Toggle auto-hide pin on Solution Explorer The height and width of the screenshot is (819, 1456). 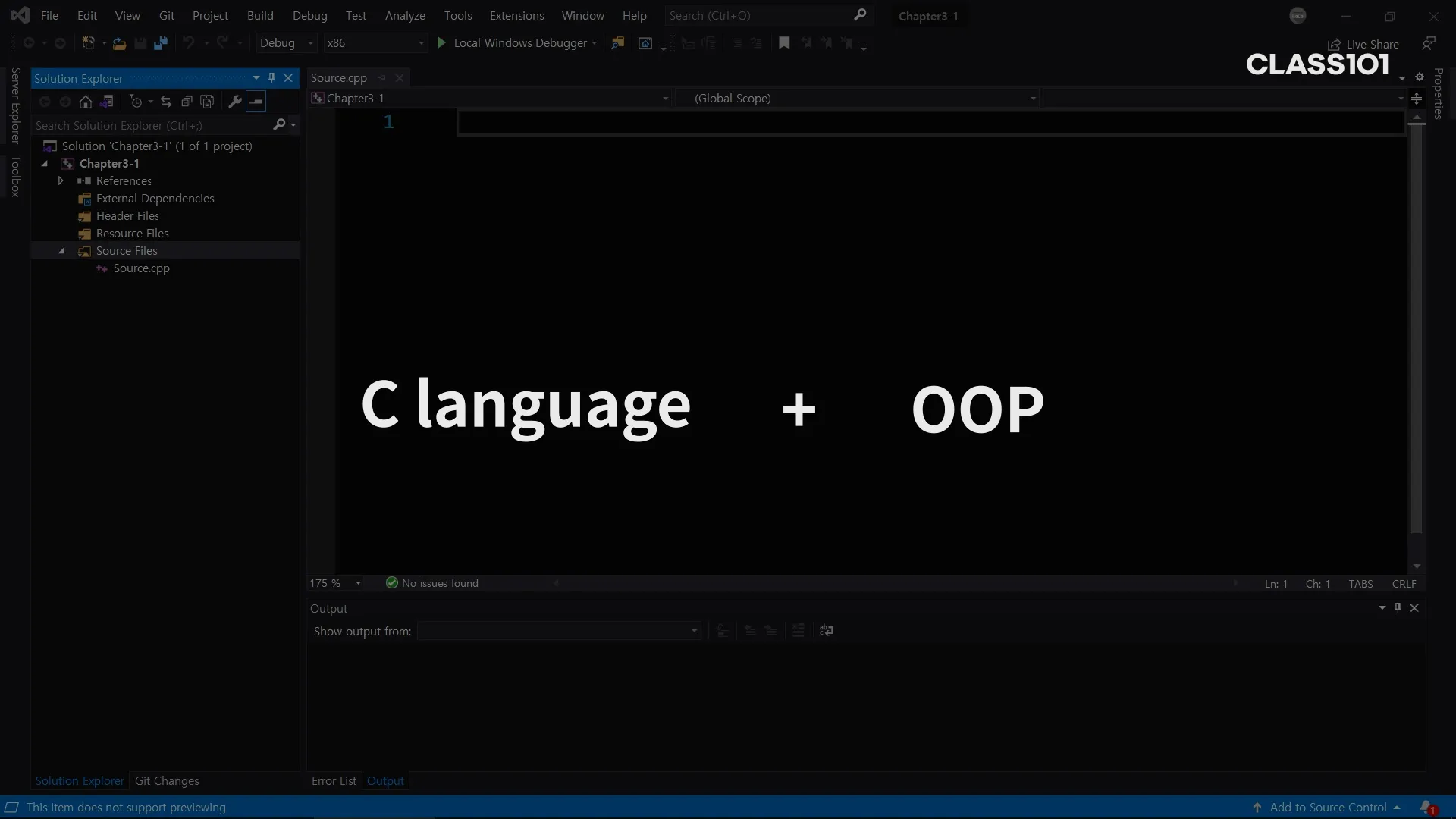(271, 78)
